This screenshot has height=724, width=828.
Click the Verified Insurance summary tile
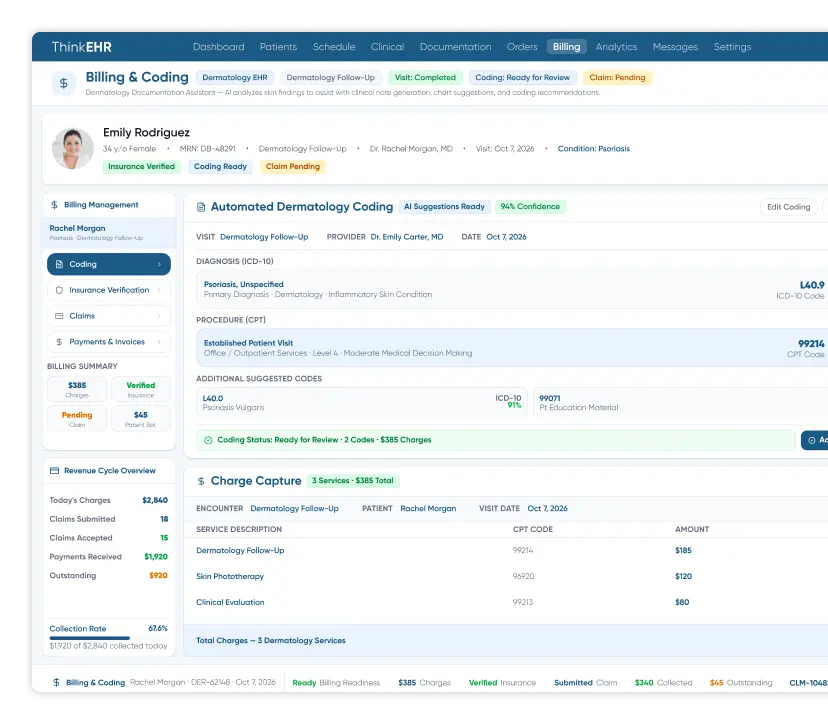pos(140,389)
